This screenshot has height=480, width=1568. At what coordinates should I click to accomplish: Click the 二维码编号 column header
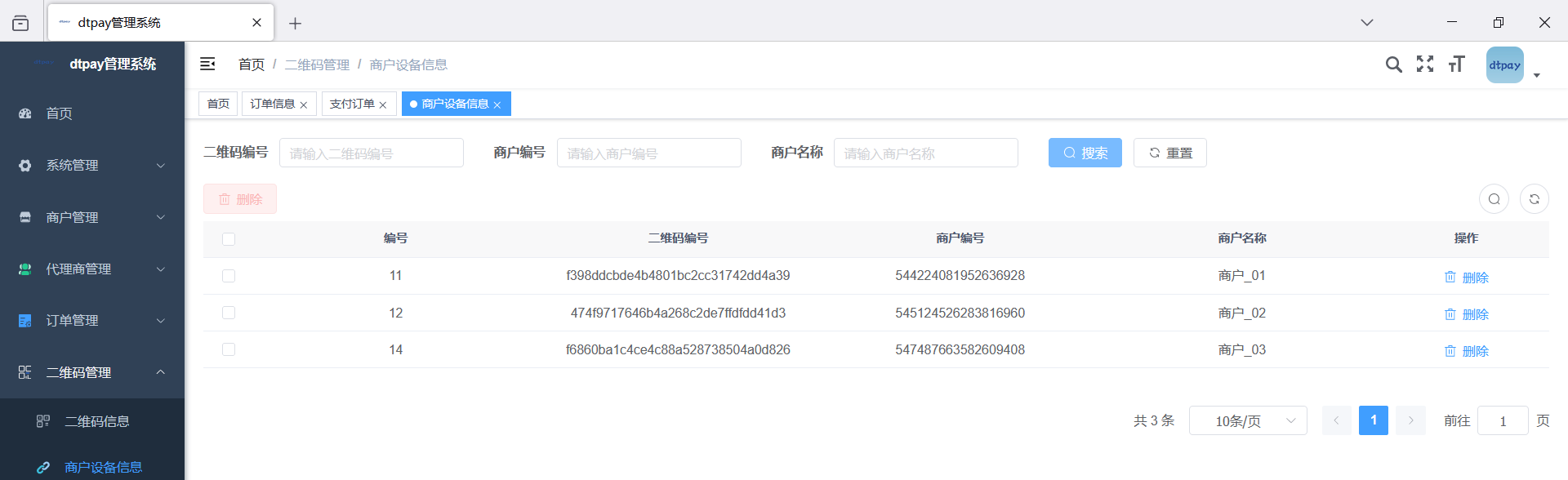coord(678,238)
